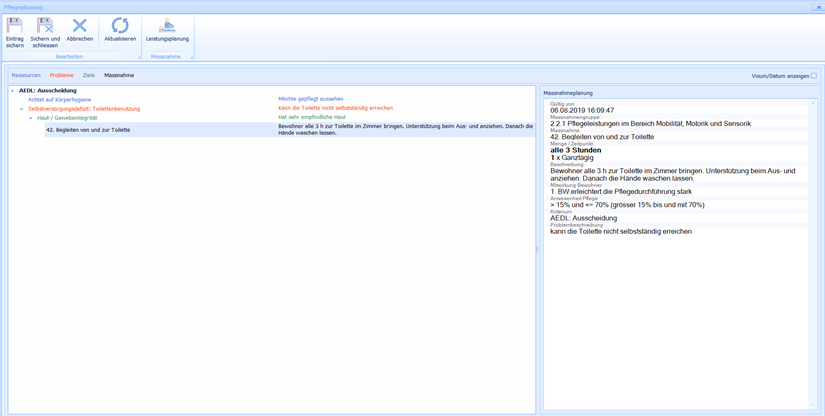825x416 pixels.
Task: Collapse Selbstversorgungsdefizit: Toilettenbenutzung node
Action: [22, 109]
